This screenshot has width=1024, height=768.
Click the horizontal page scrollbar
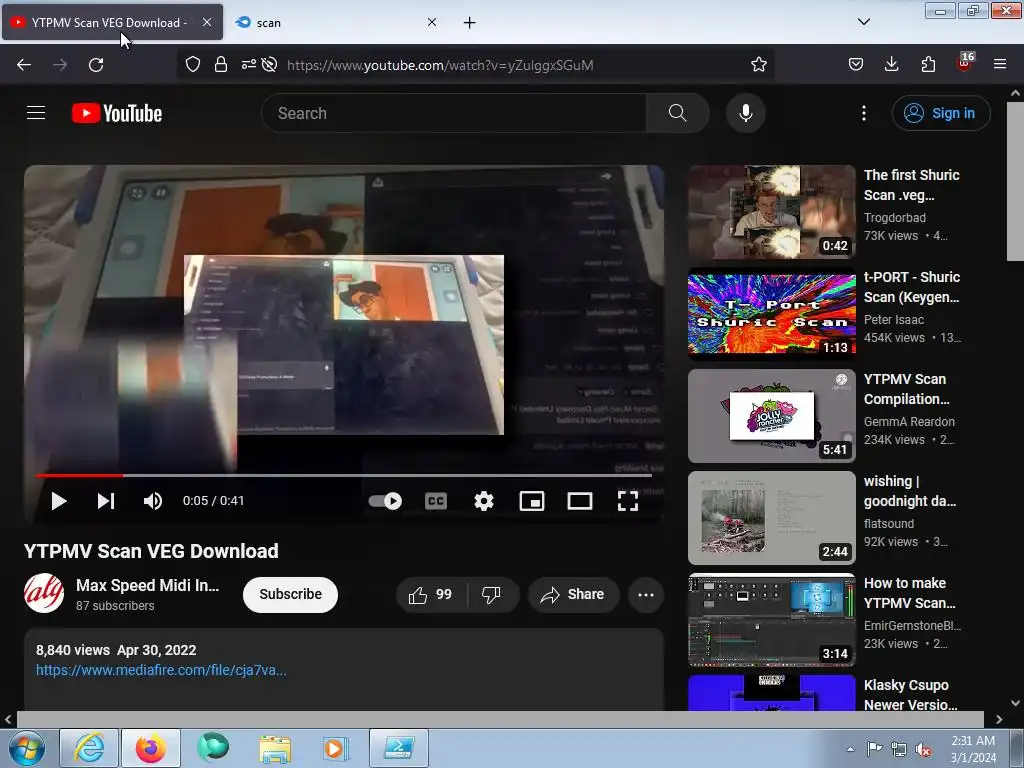tap(500, 719)
